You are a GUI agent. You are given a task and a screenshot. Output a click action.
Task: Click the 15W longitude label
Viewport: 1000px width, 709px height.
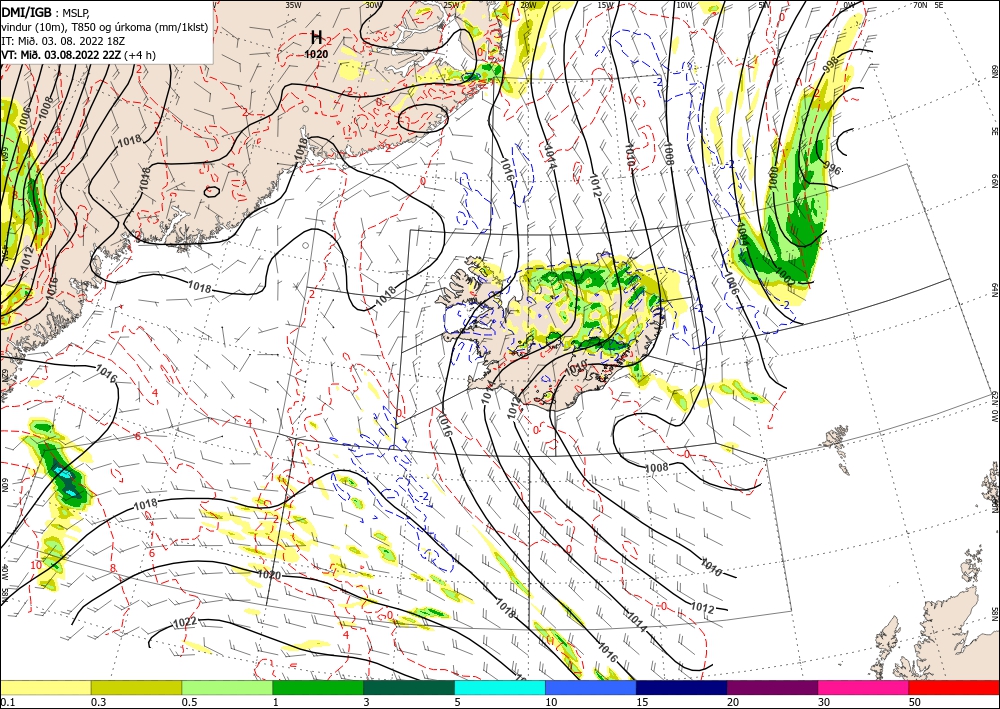[605, 4]
